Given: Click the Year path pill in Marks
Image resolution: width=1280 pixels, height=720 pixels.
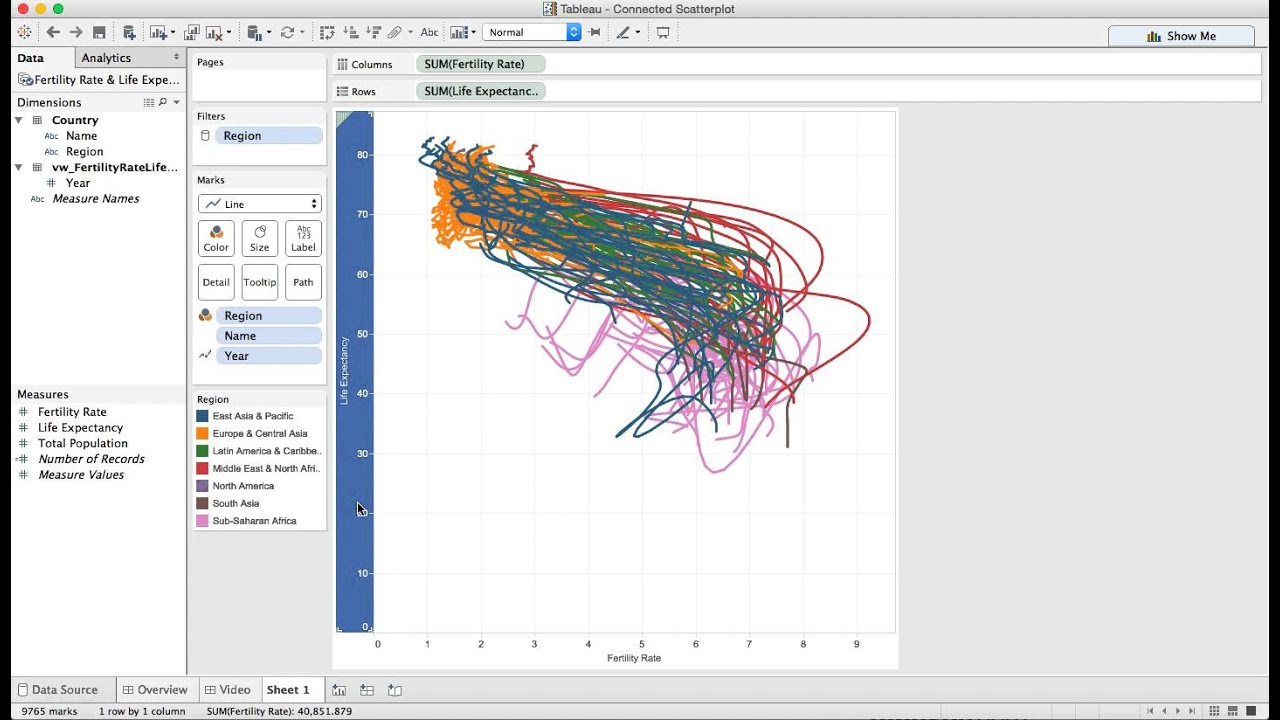Looking at the screenshot, I should [x=269, y=356].
